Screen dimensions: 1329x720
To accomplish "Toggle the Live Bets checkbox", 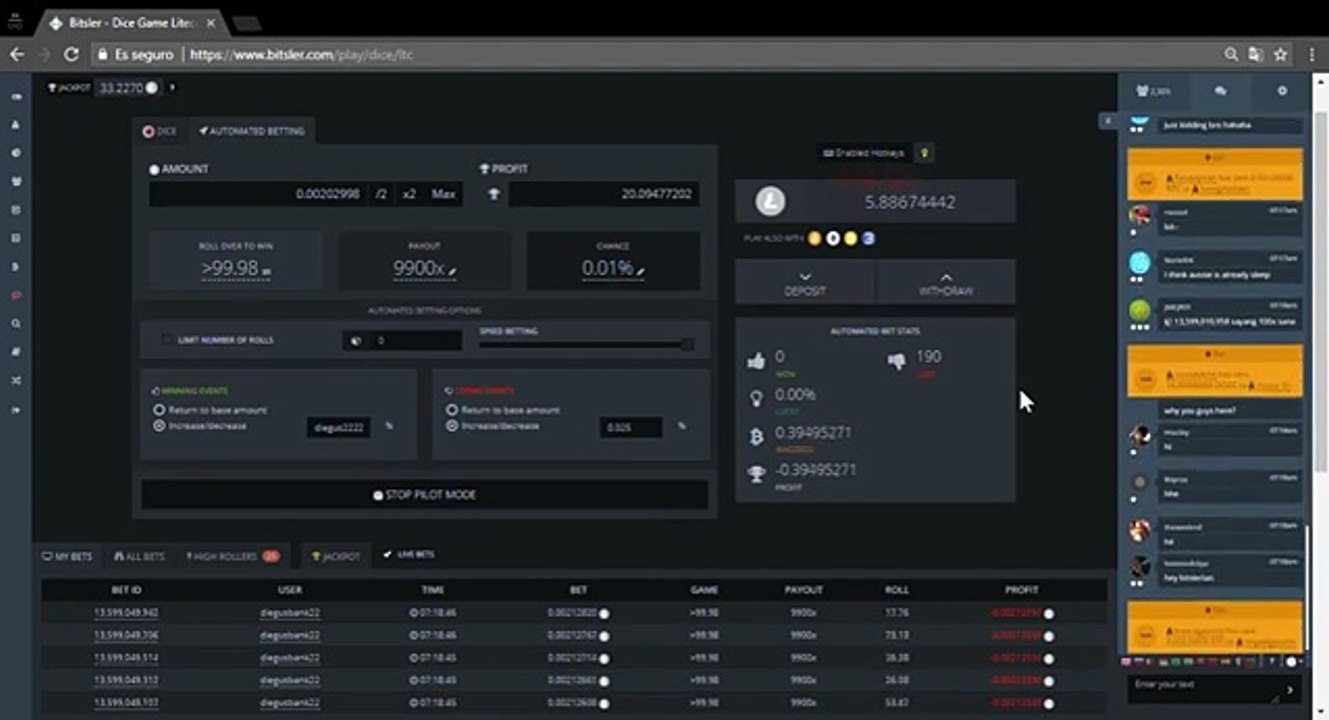I will (x=388, y=555).
